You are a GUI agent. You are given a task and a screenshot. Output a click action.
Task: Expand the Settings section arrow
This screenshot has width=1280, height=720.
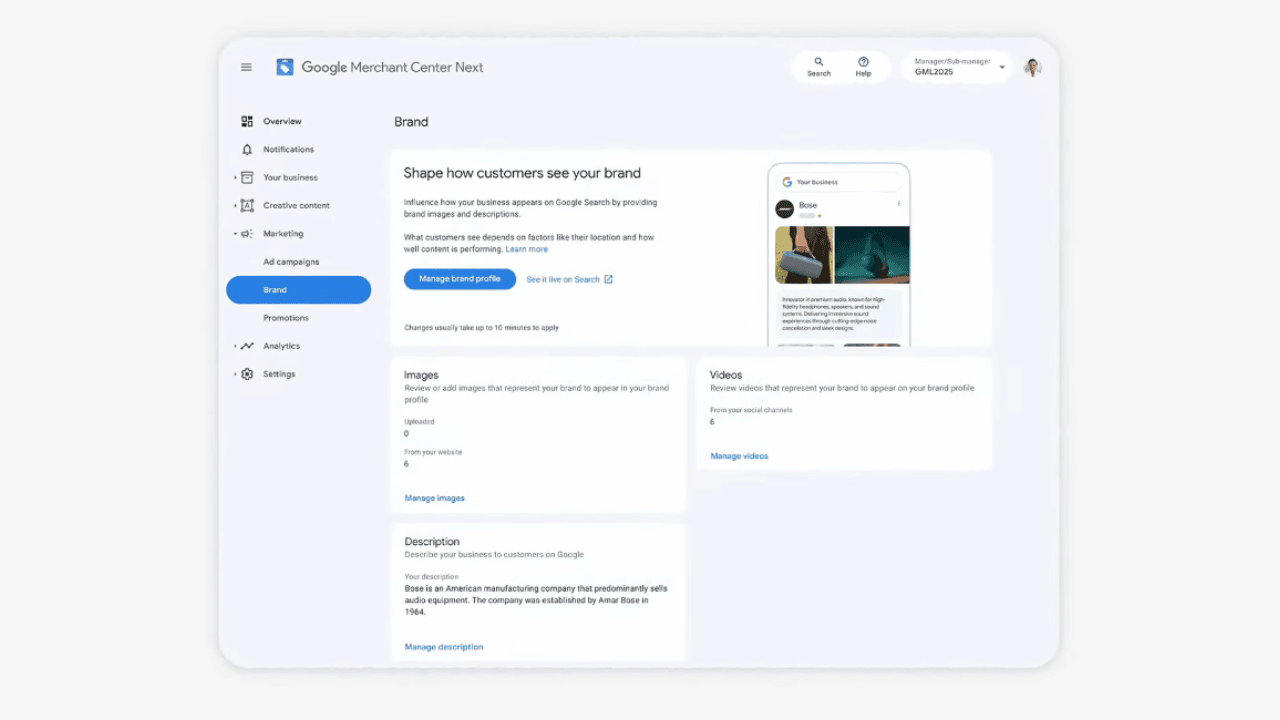[236, 374]
